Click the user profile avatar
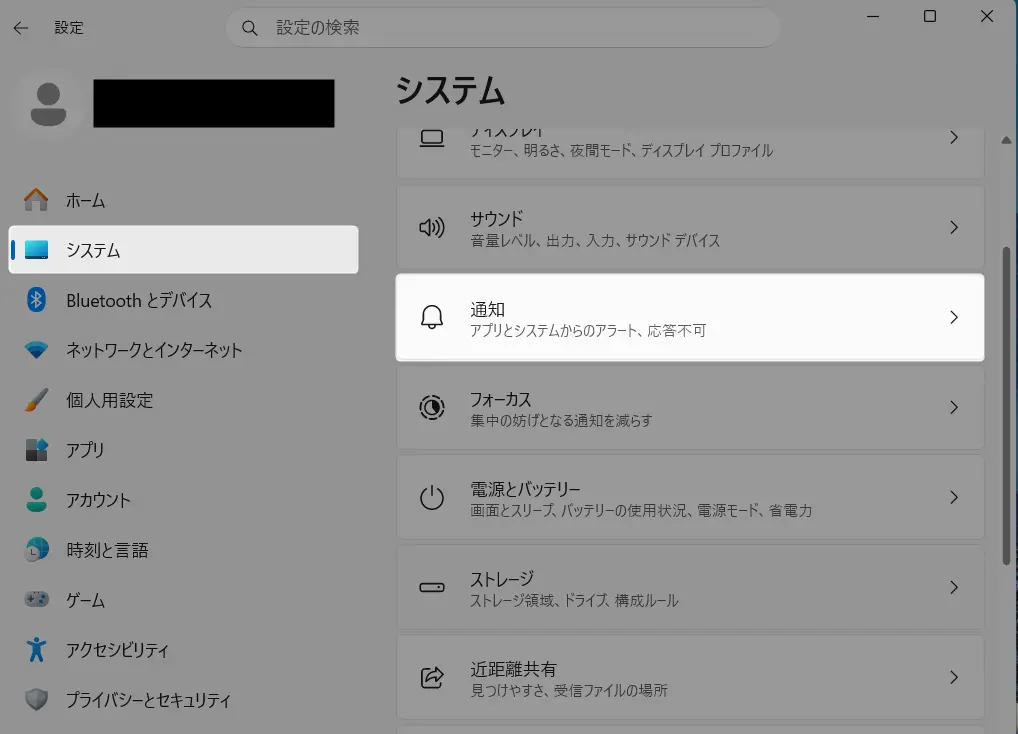This screenshot has height=734, width=1018. tap(49, 104)
